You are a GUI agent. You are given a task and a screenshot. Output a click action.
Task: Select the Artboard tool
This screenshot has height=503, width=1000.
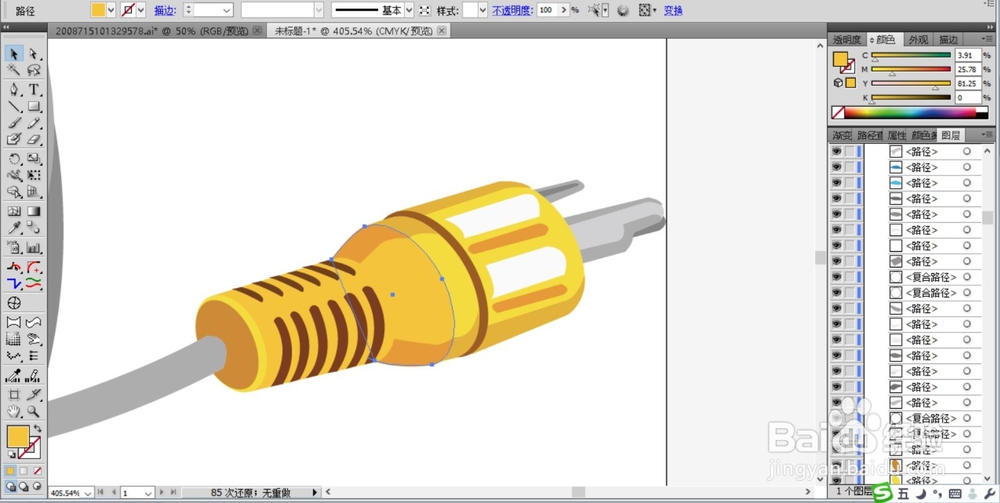point(15,395)
